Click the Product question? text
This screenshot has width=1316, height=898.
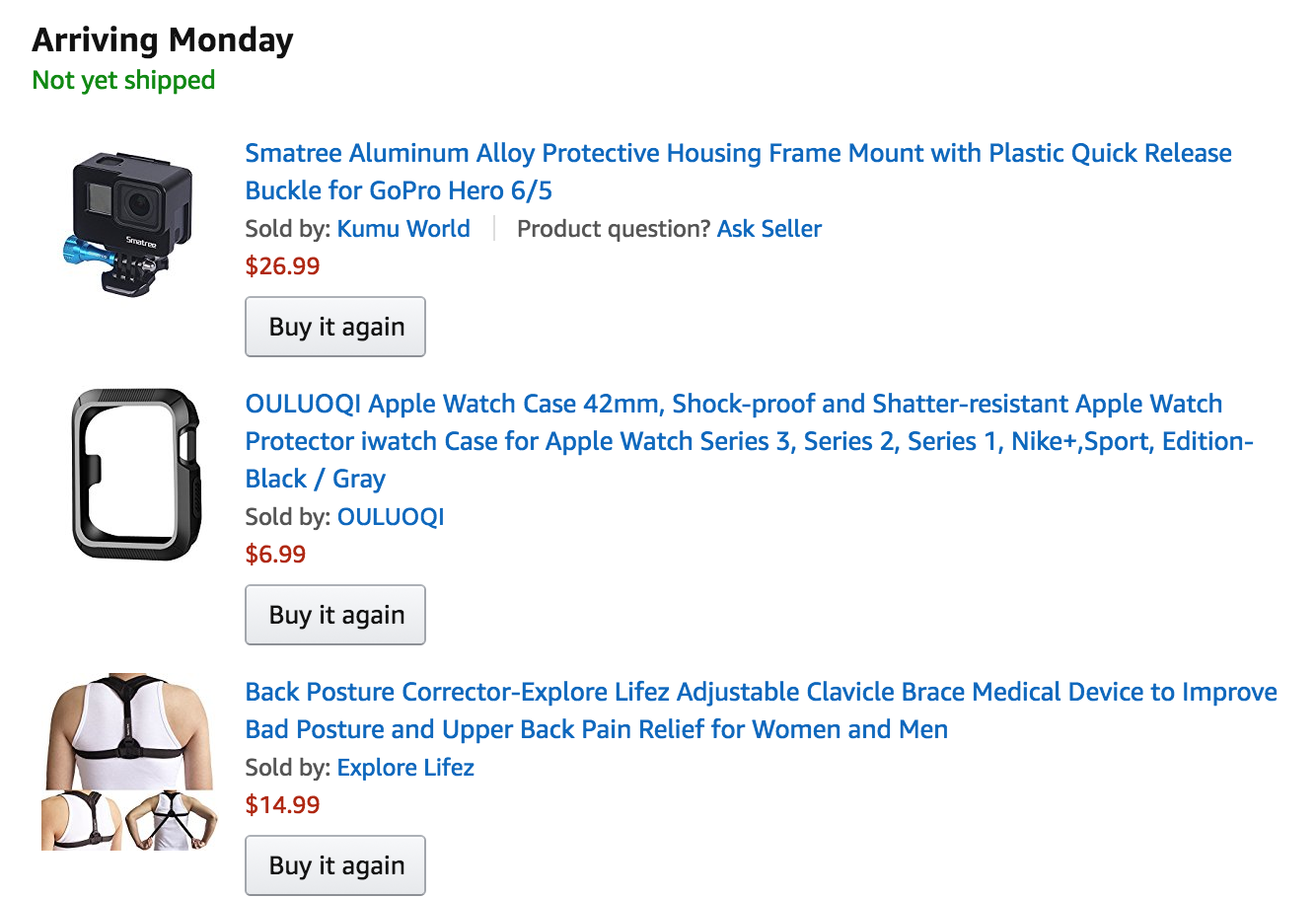tap(613, 229)
